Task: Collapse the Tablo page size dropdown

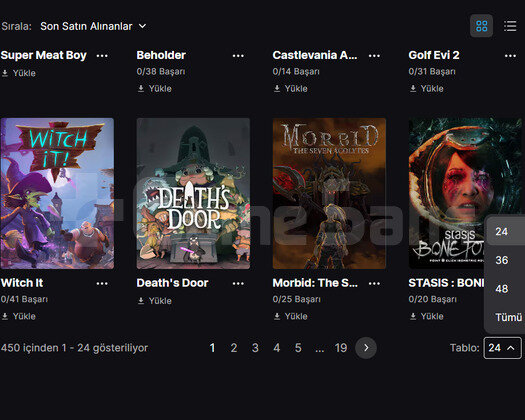Action: tap(502, 348)
